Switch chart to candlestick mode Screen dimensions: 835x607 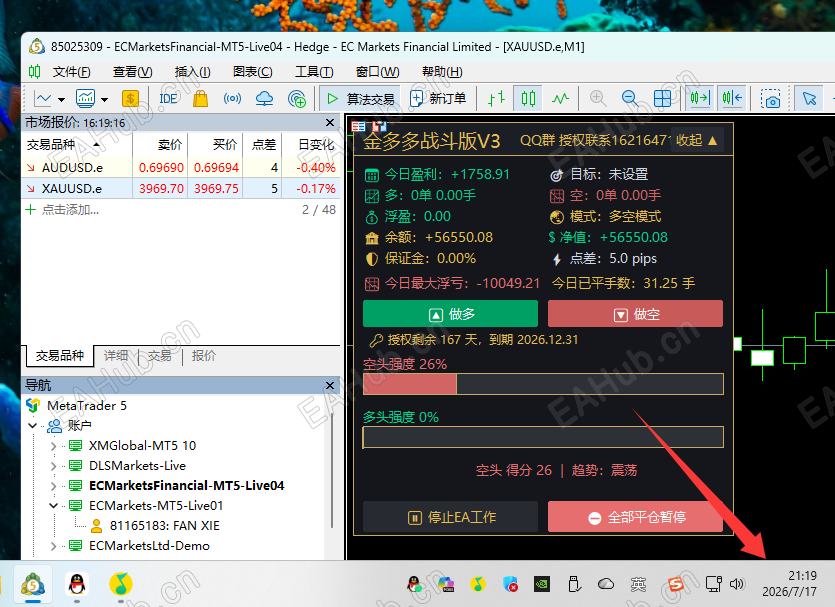pos(528,99)
